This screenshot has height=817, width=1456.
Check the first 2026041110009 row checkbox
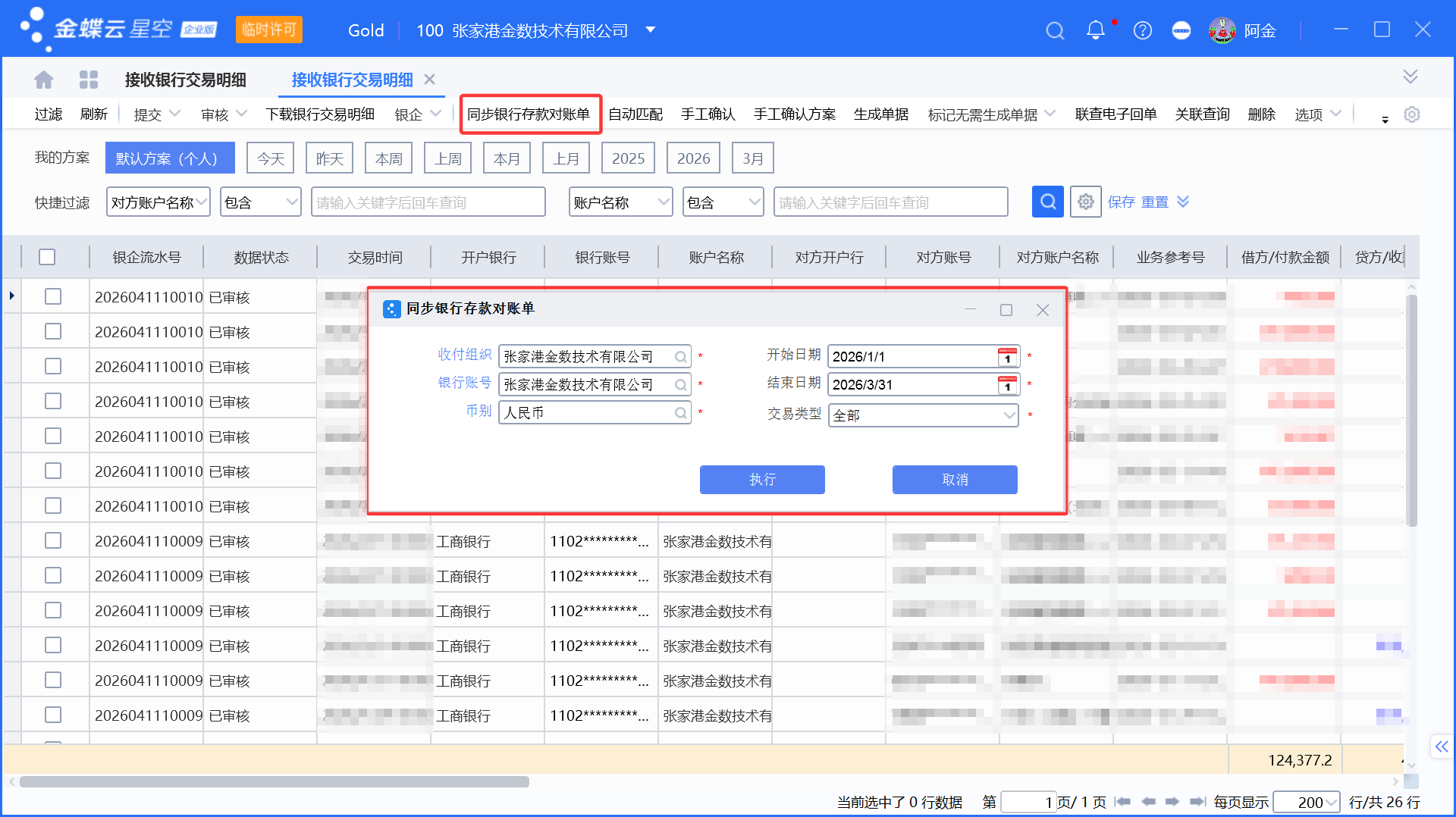[53, 540]
